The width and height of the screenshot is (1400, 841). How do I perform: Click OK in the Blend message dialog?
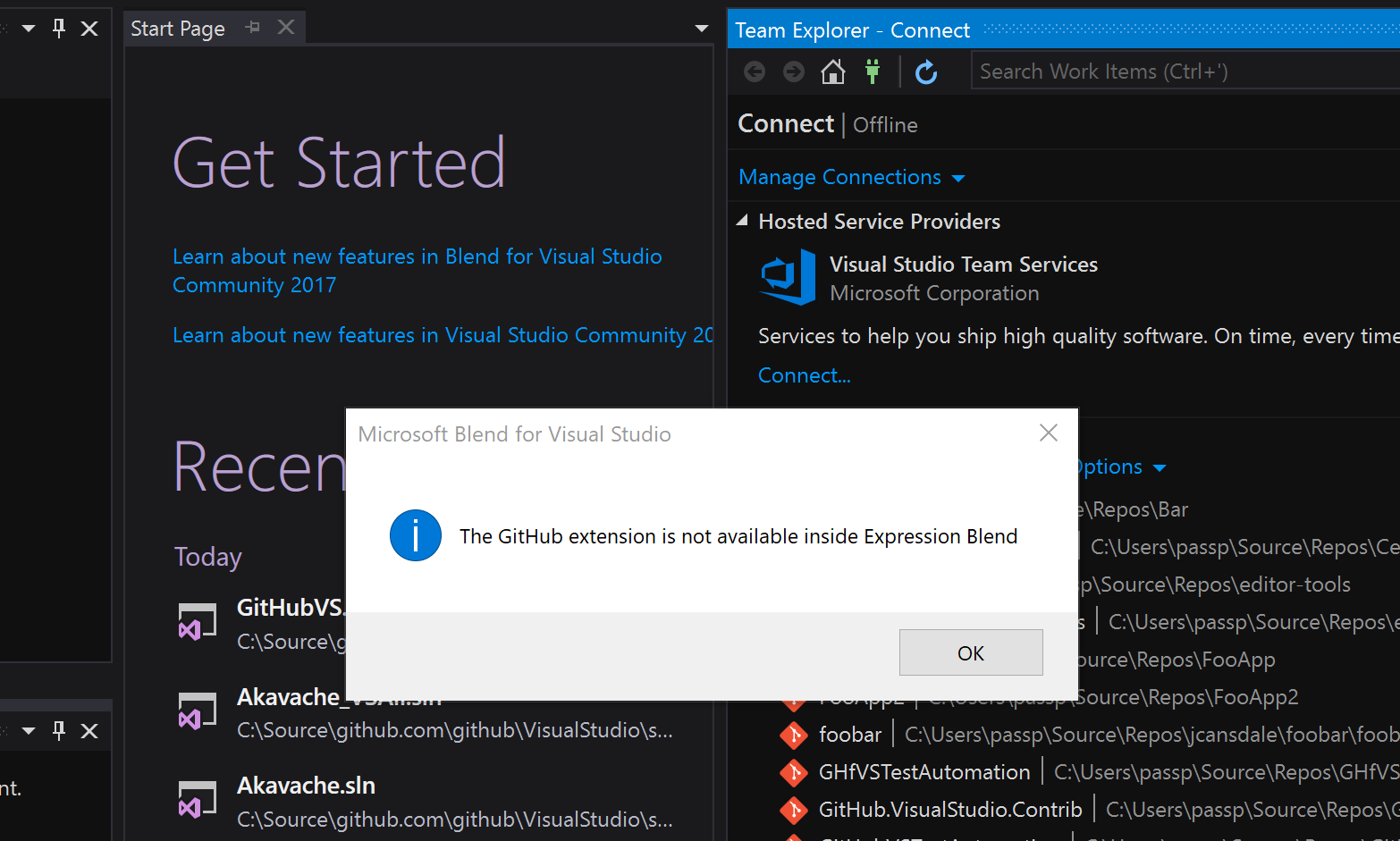click(971, 652)
